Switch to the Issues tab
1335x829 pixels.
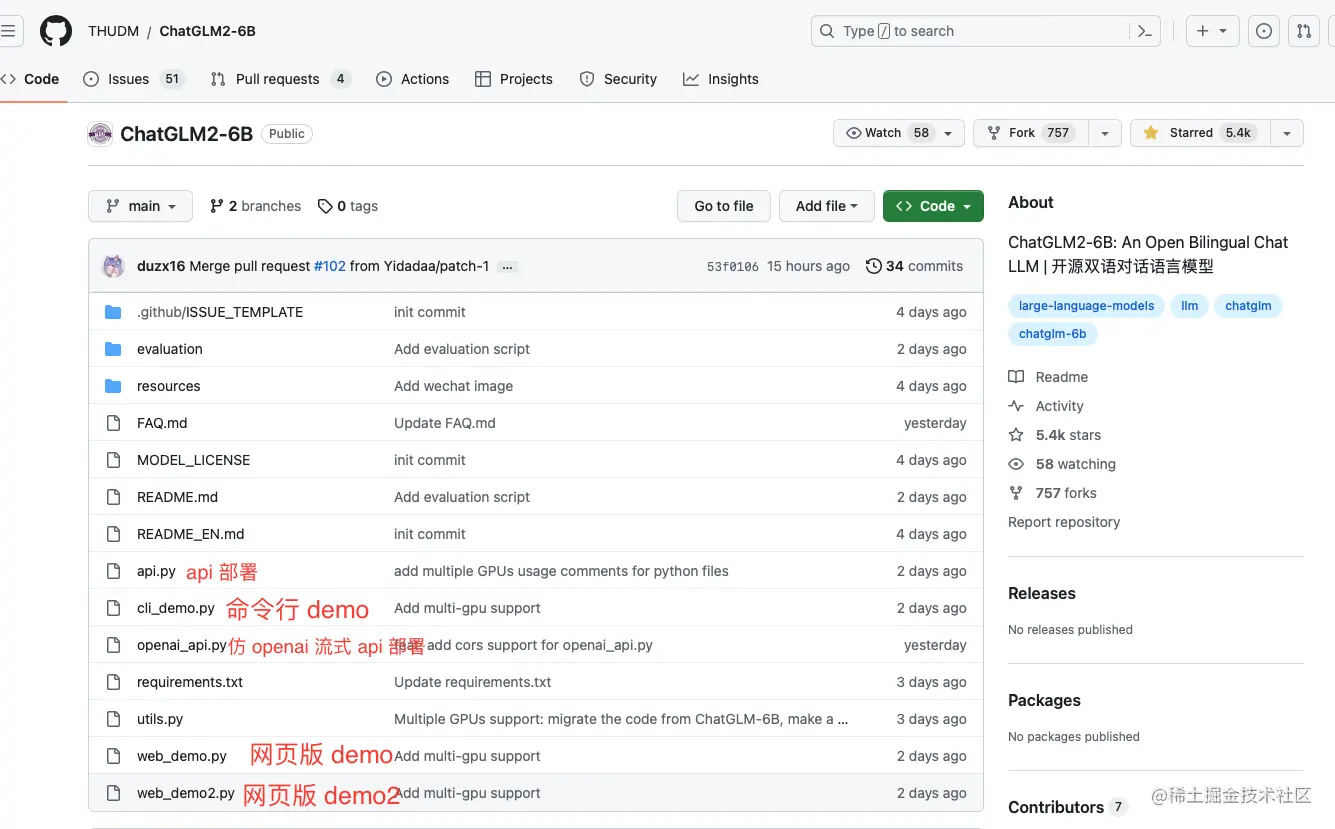(x=134, y=79)
